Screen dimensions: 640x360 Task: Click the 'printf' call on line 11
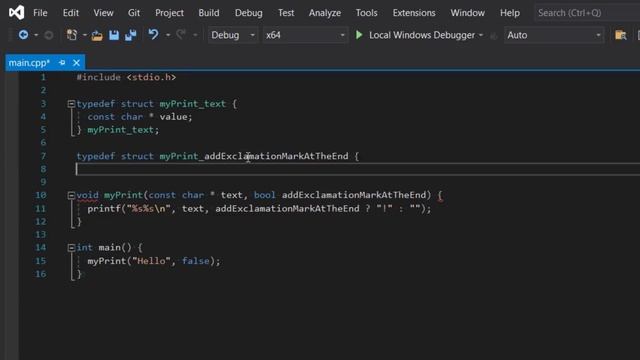pos(104,209)
